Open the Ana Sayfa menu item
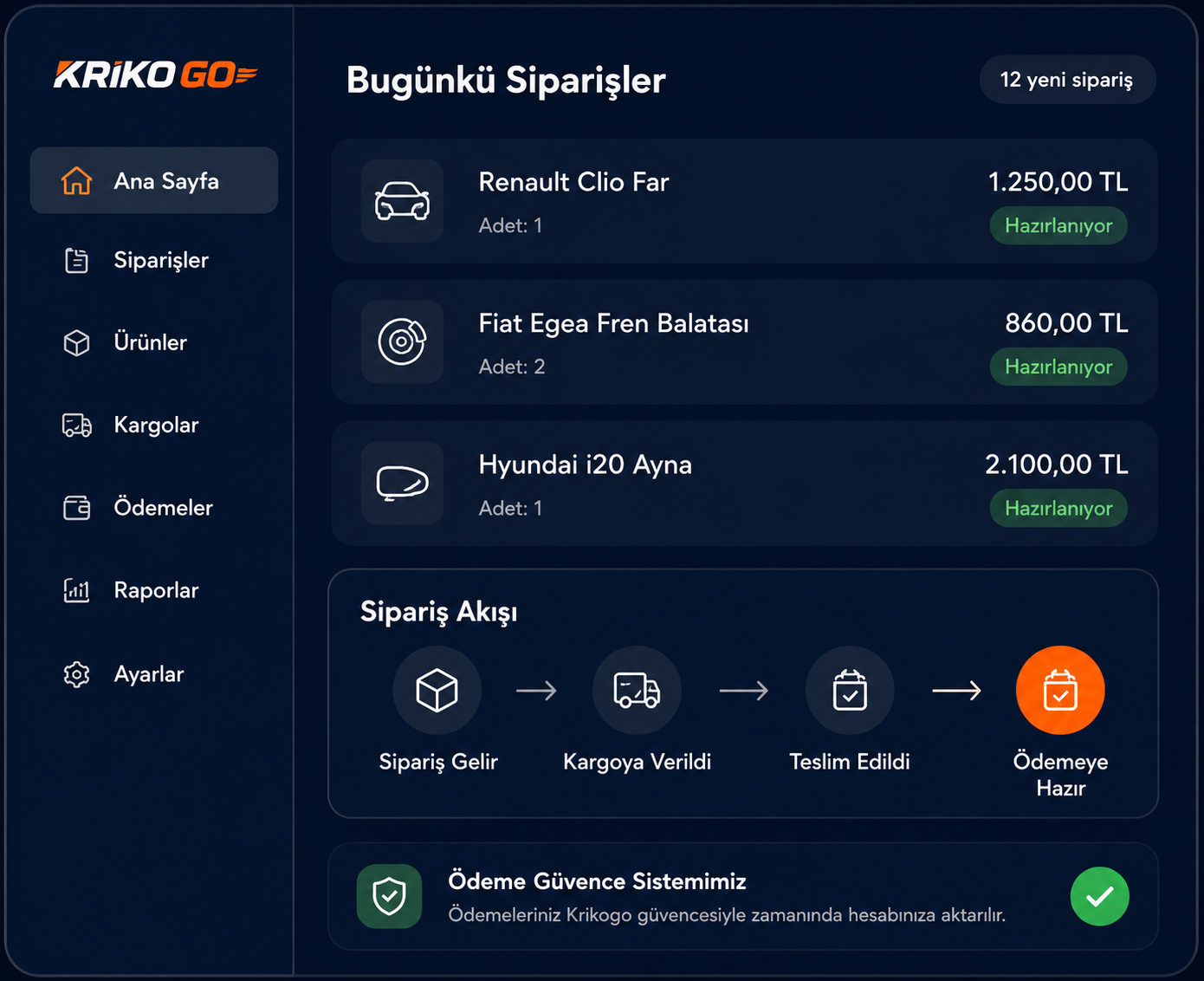The image size is (1204, 981). pyautogui.click(x=153, y=180)
